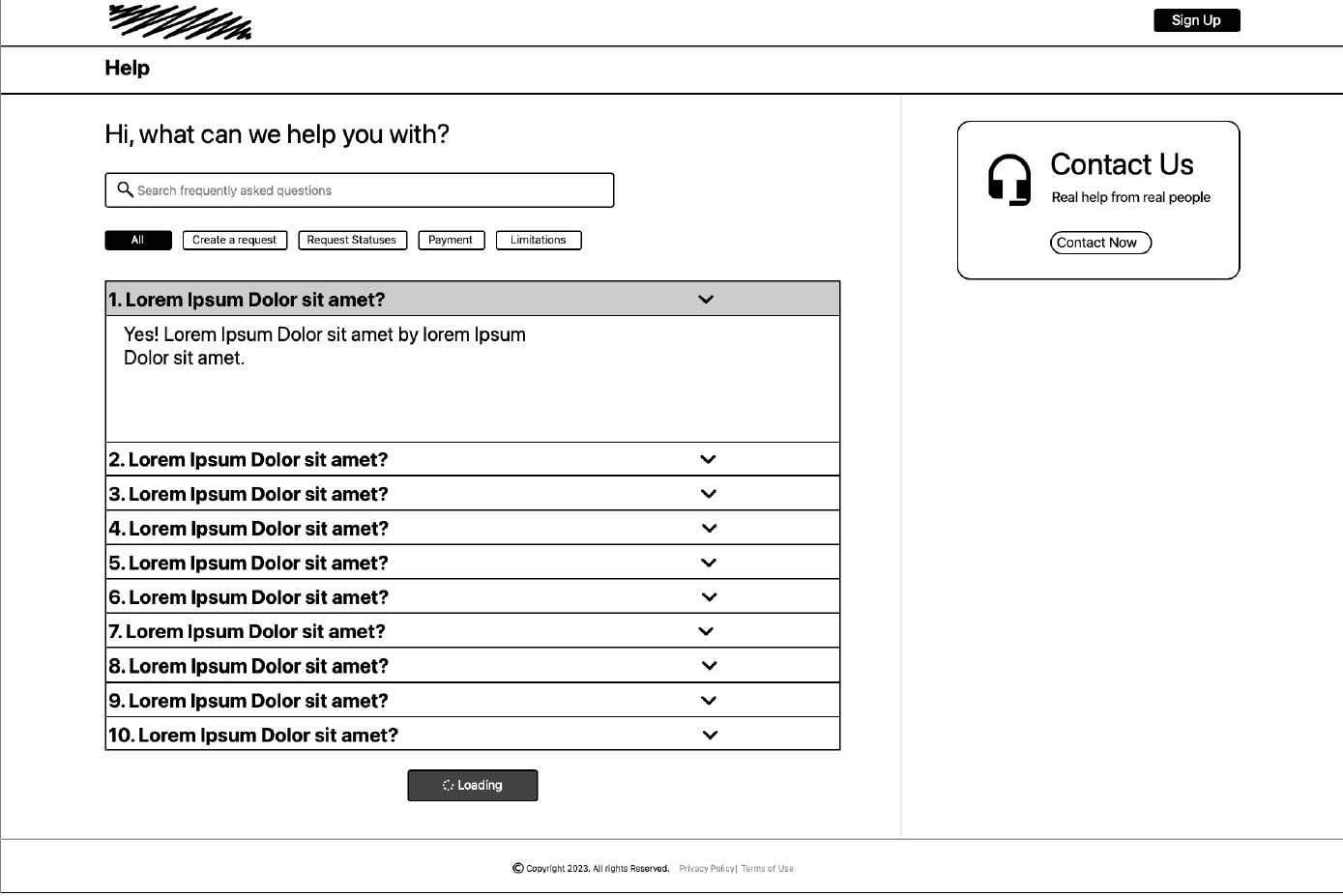Select the Limitations filter

point(539,240)
